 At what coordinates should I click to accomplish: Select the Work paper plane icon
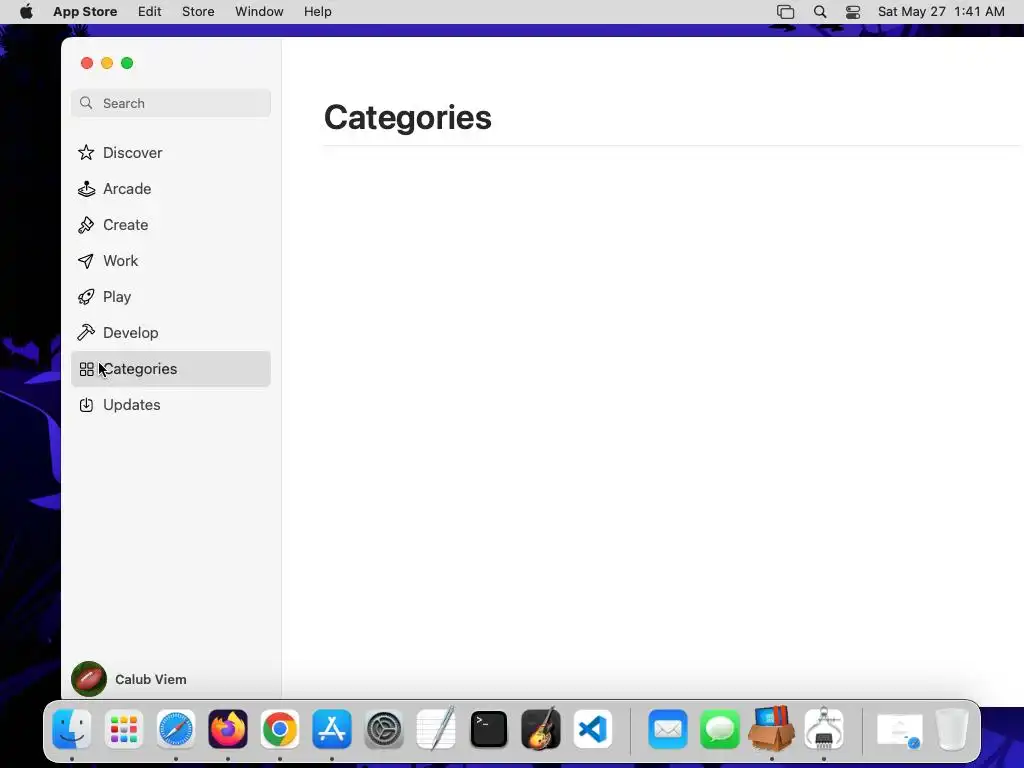pos(86,261)
